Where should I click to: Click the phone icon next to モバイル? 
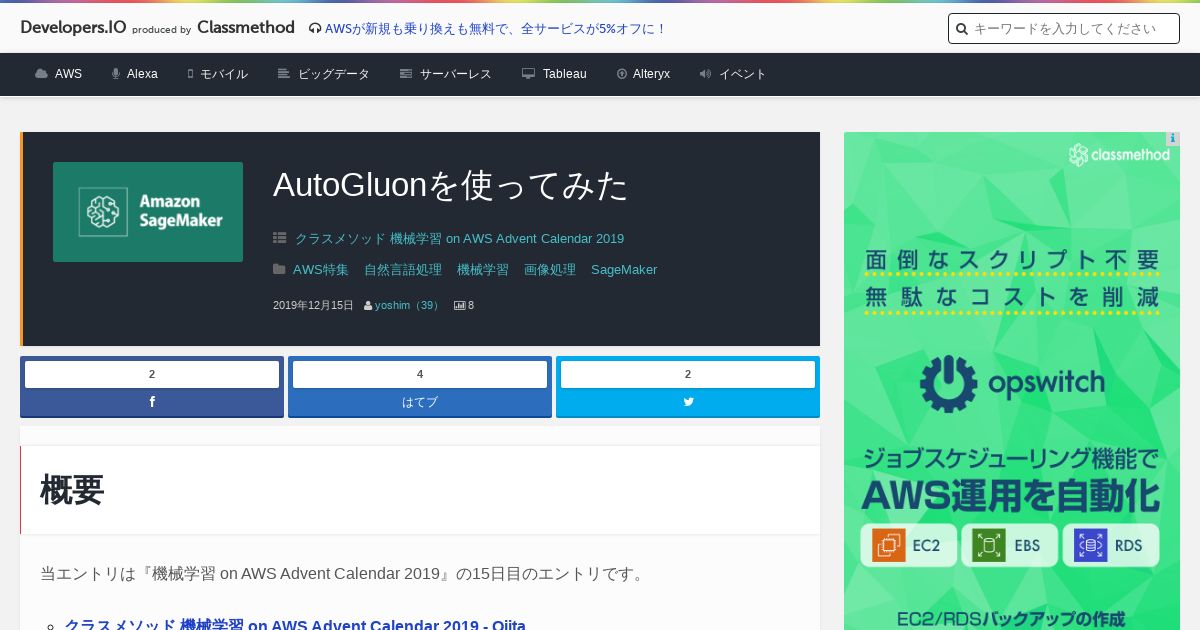click(190, 74)
